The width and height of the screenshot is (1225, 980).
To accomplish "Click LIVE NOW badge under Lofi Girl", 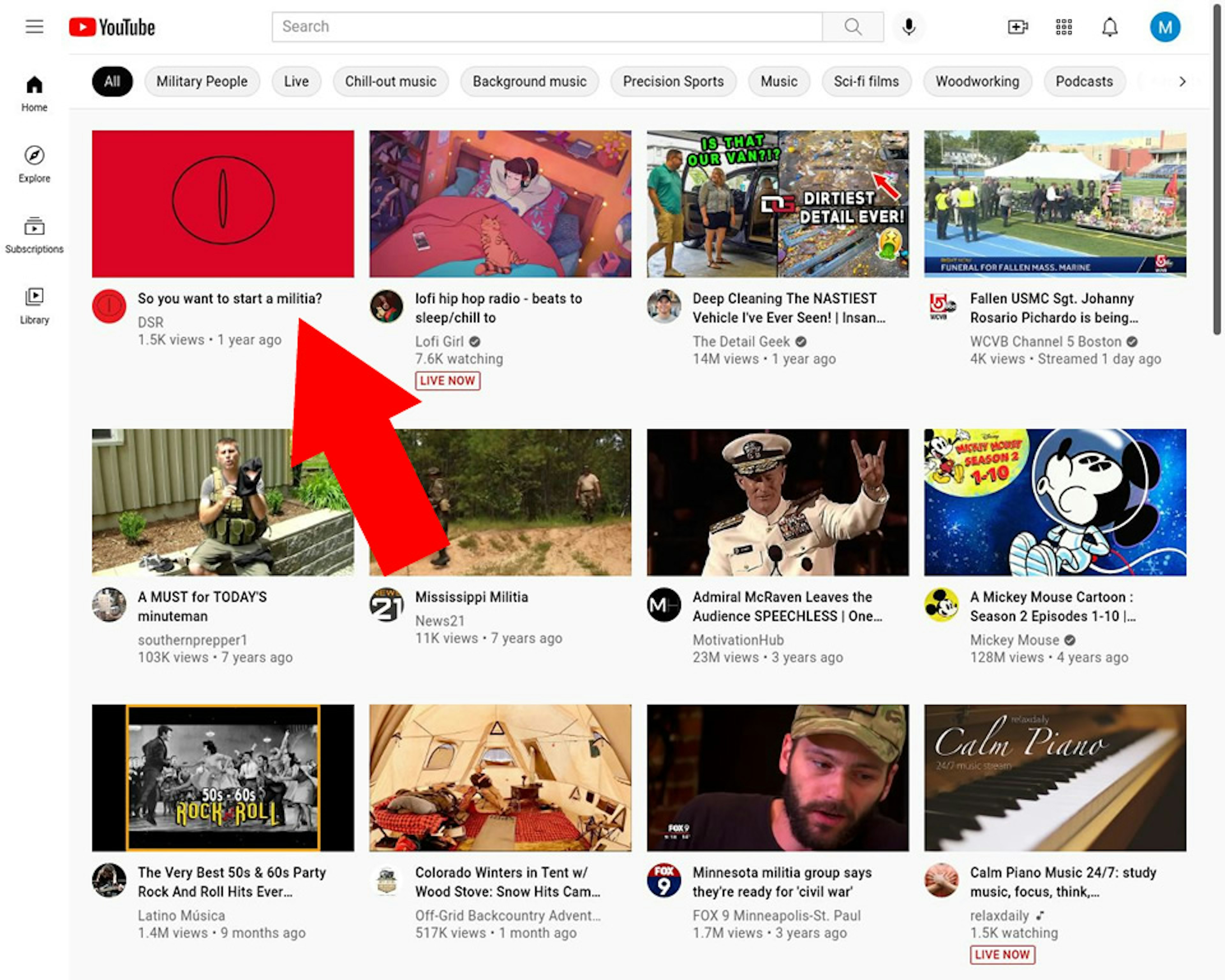I will pyautogui.click(x=448, y=381).
